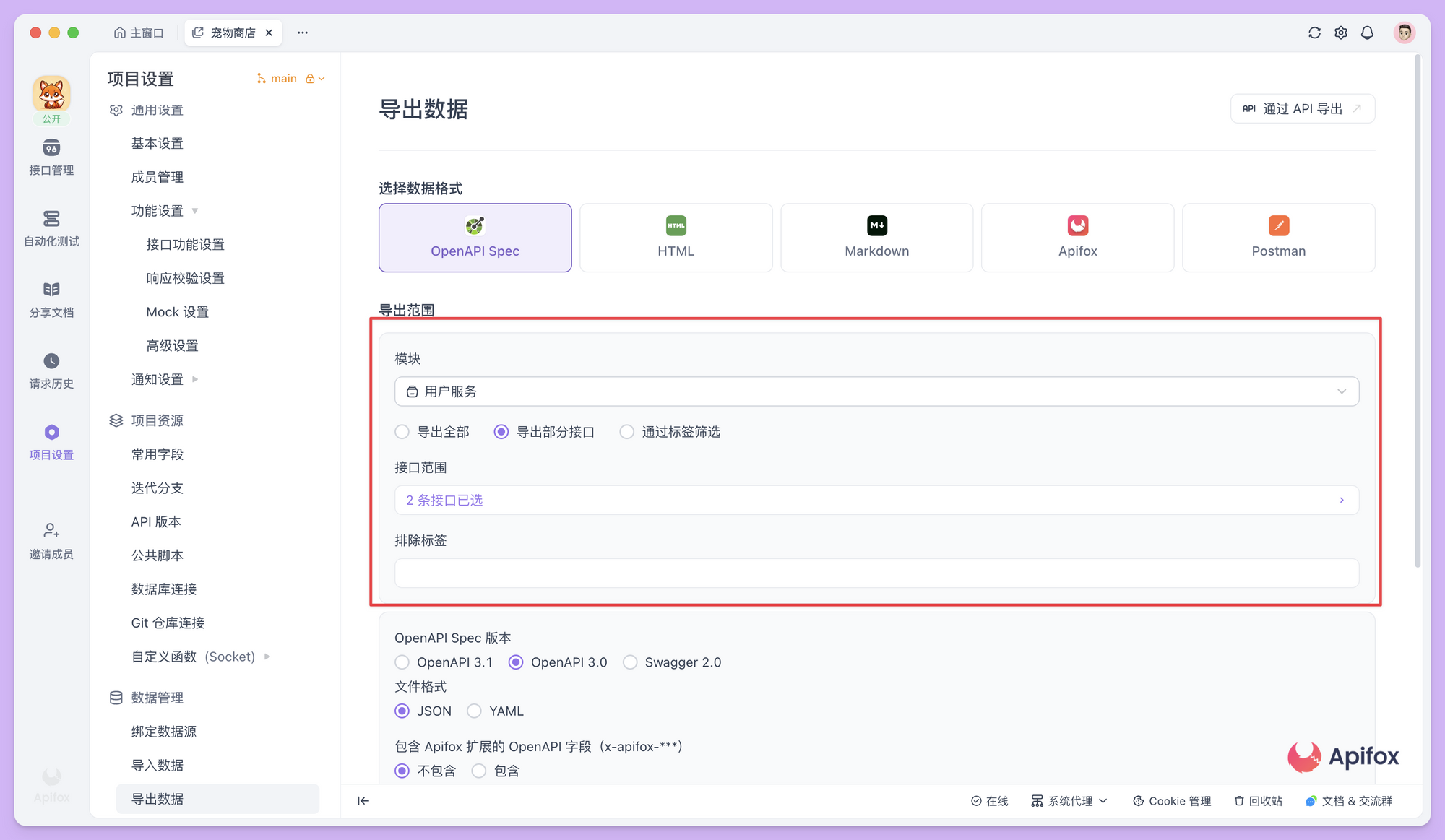The width and height of the screenshot is (1445, 840).
Task: Select the 导出全部 radio option
Action: tap(402, 431)
